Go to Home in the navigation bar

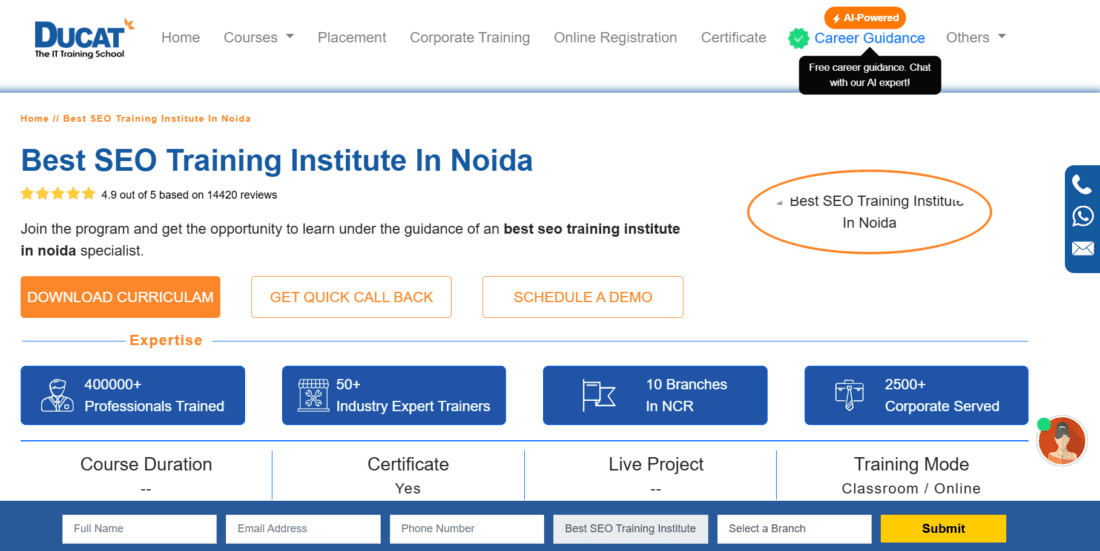[180, 37]
